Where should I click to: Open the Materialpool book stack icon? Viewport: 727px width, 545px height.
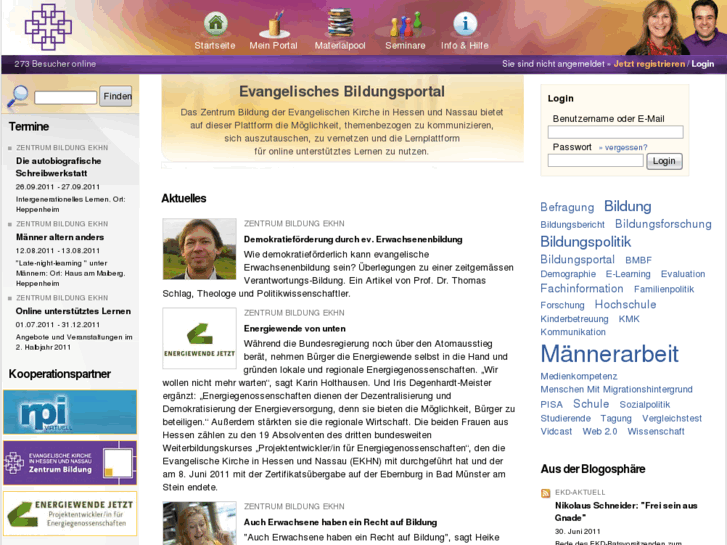(x=340, y=22)
